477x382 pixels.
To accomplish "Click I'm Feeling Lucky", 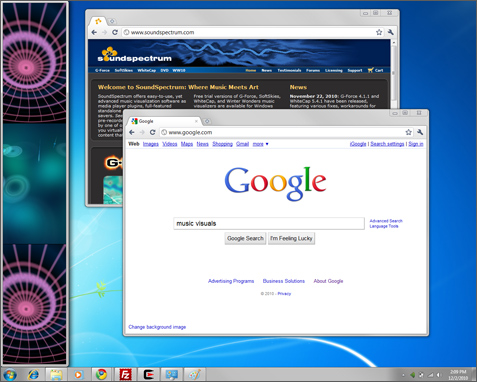I will [x=291, y=238].
